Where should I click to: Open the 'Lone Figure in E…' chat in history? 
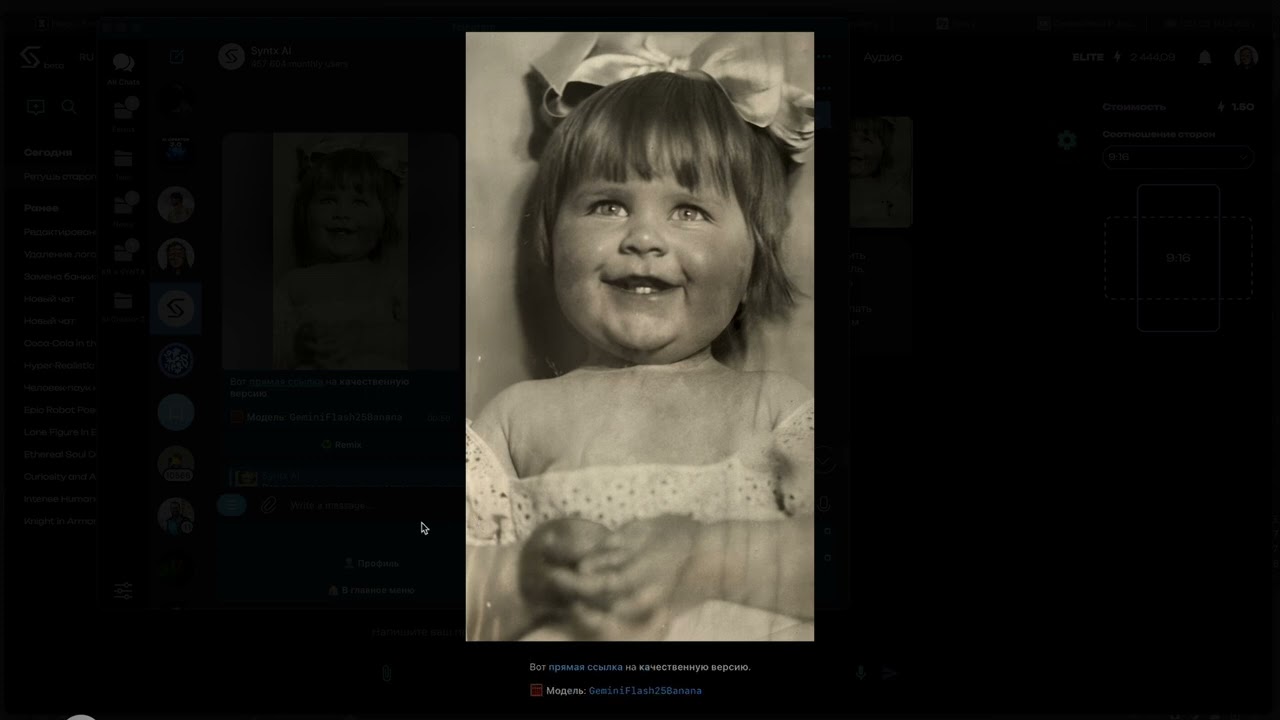(60, 432)
